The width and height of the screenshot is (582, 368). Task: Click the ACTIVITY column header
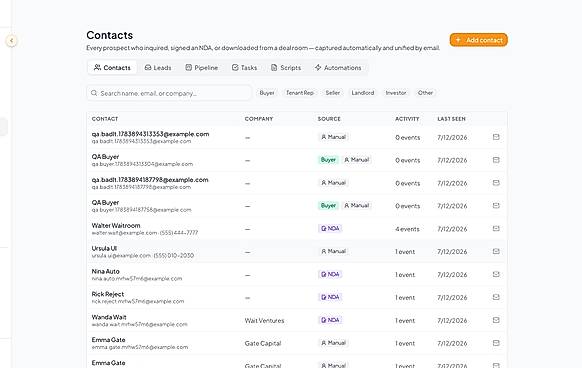tap(407, 119)
